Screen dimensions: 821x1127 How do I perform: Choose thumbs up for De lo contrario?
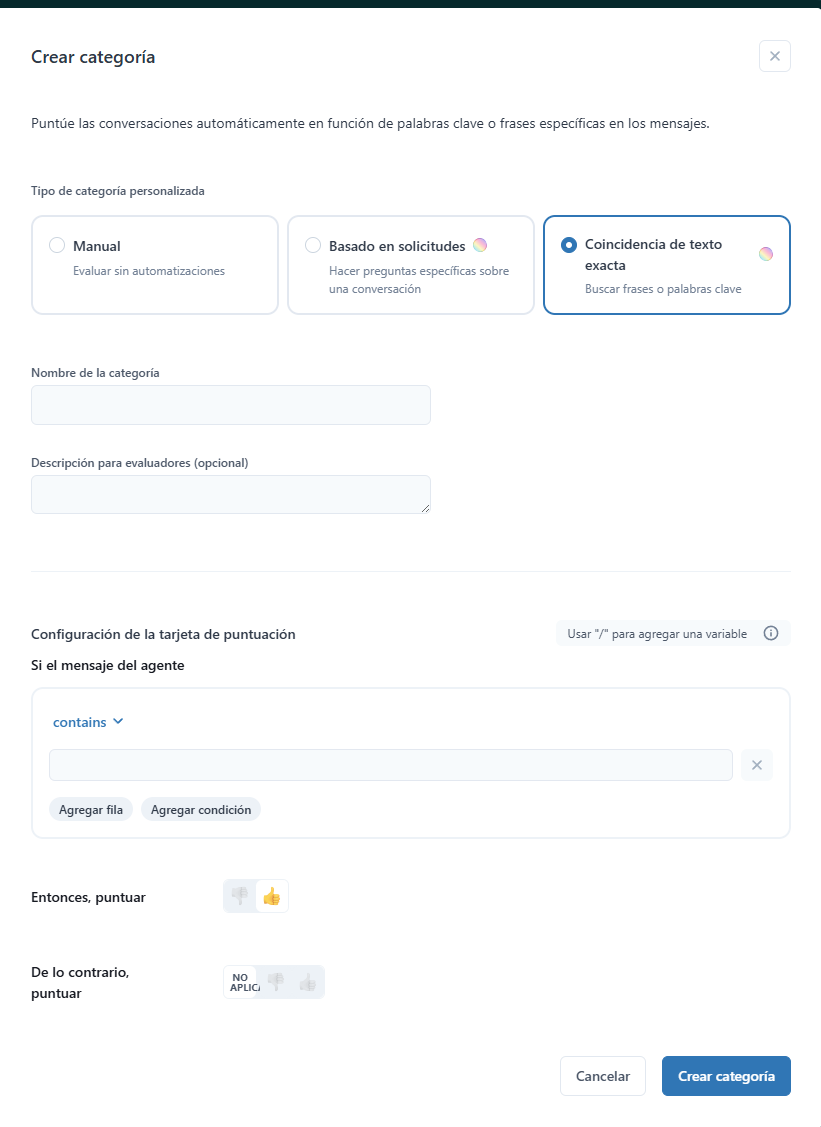click(x=308, y=982)
